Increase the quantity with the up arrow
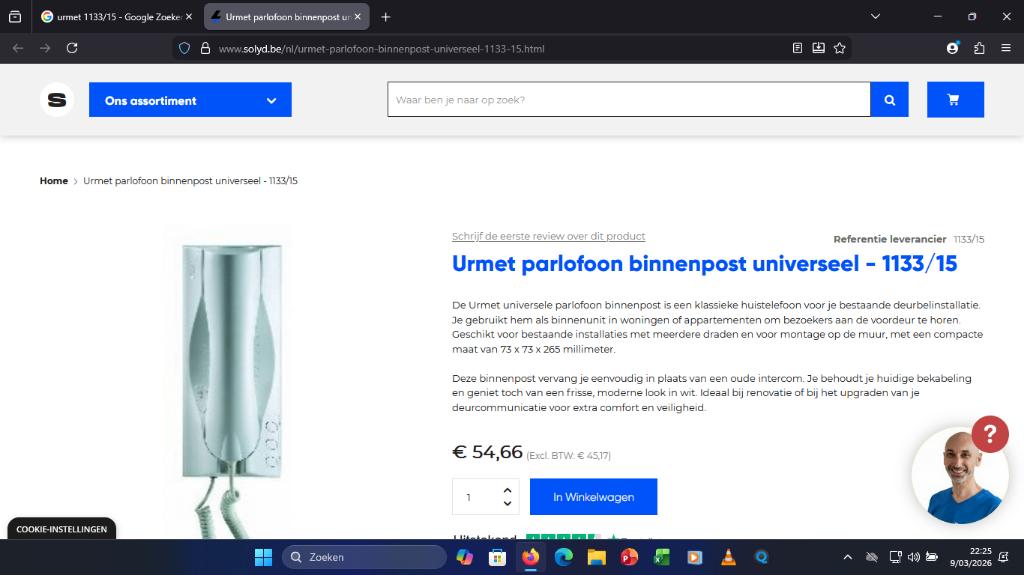 (x=507, y=490)
